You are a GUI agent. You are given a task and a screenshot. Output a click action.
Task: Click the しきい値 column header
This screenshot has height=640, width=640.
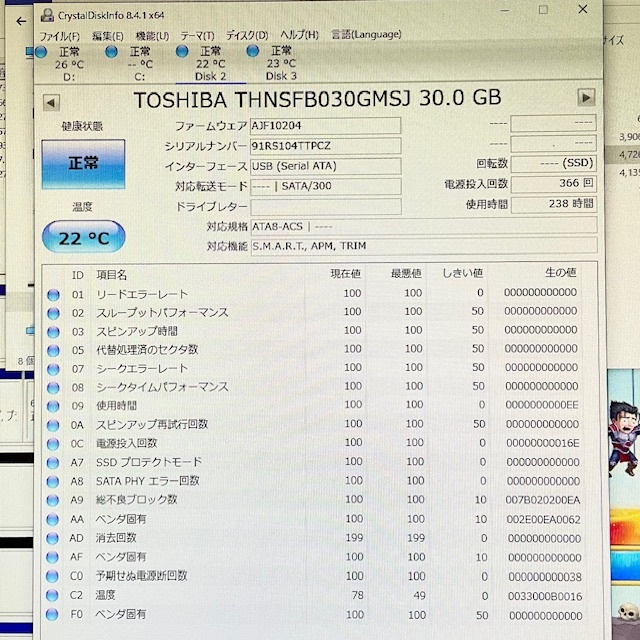tap(463, 273)
